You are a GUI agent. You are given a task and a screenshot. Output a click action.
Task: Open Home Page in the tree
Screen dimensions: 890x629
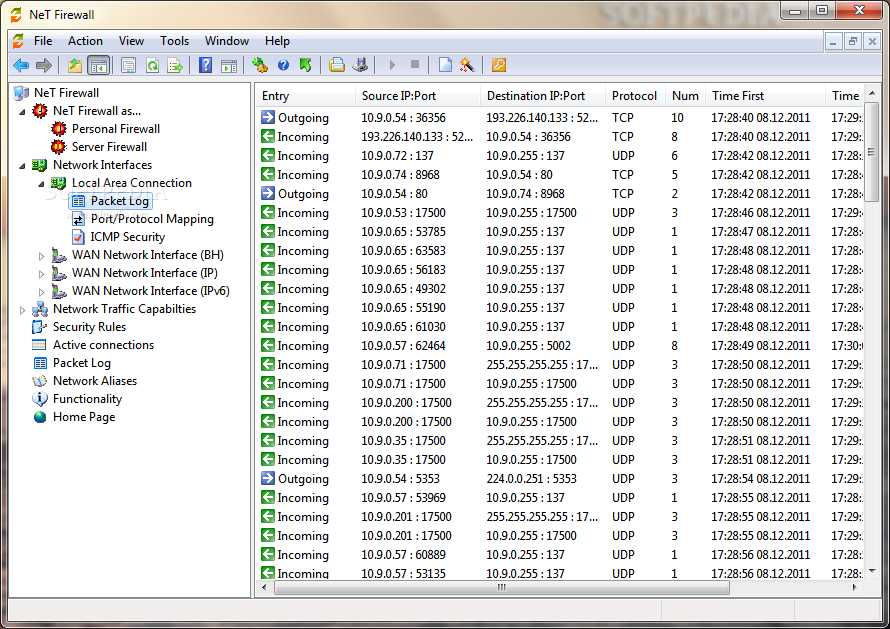click(x=84, y=417)
